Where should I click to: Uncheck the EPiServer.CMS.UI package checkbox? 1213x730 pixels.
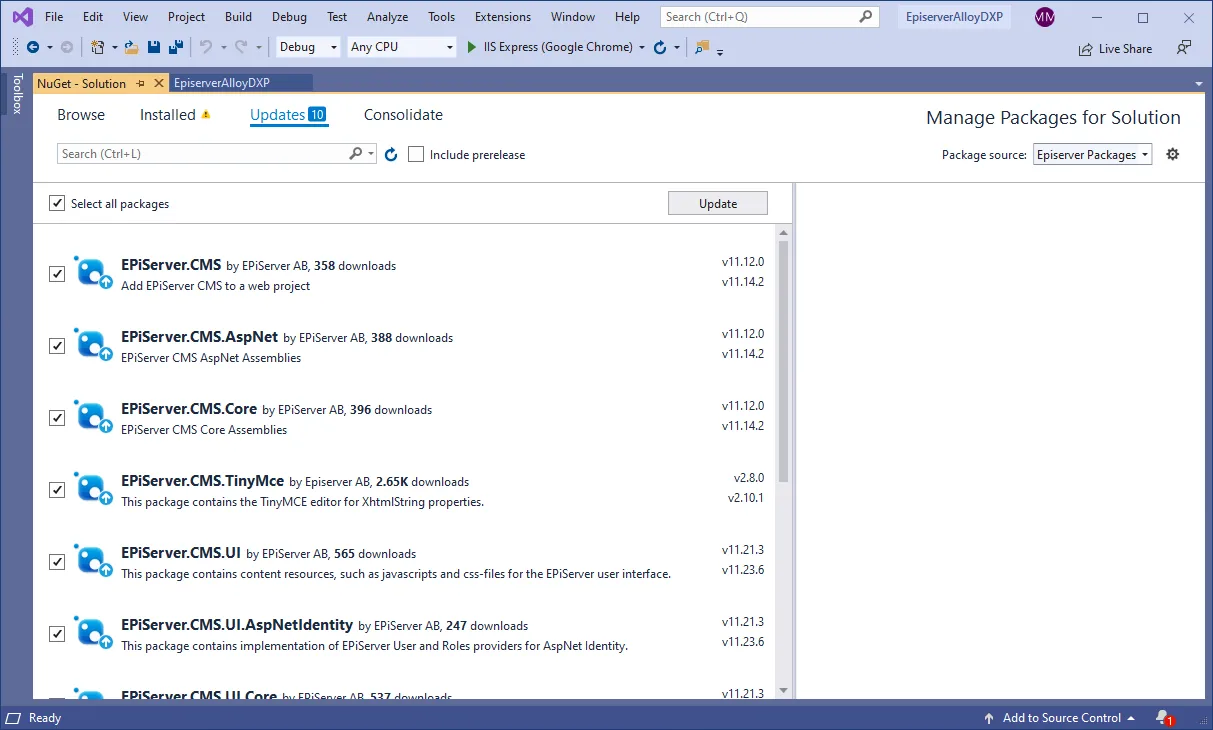pos(57,561)
